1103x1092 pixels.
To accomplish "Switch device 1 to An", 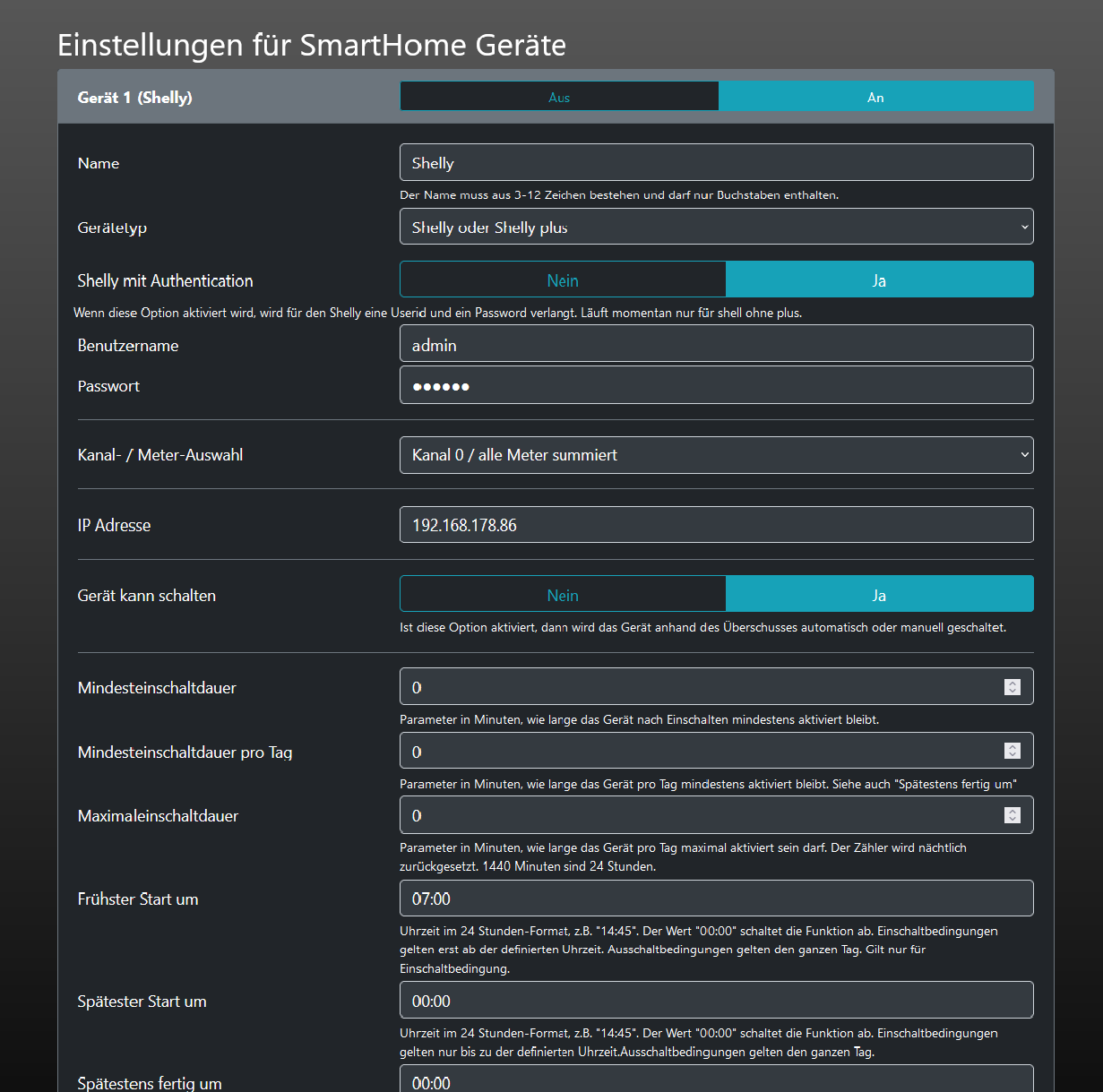I will click(x=875, y=97).
